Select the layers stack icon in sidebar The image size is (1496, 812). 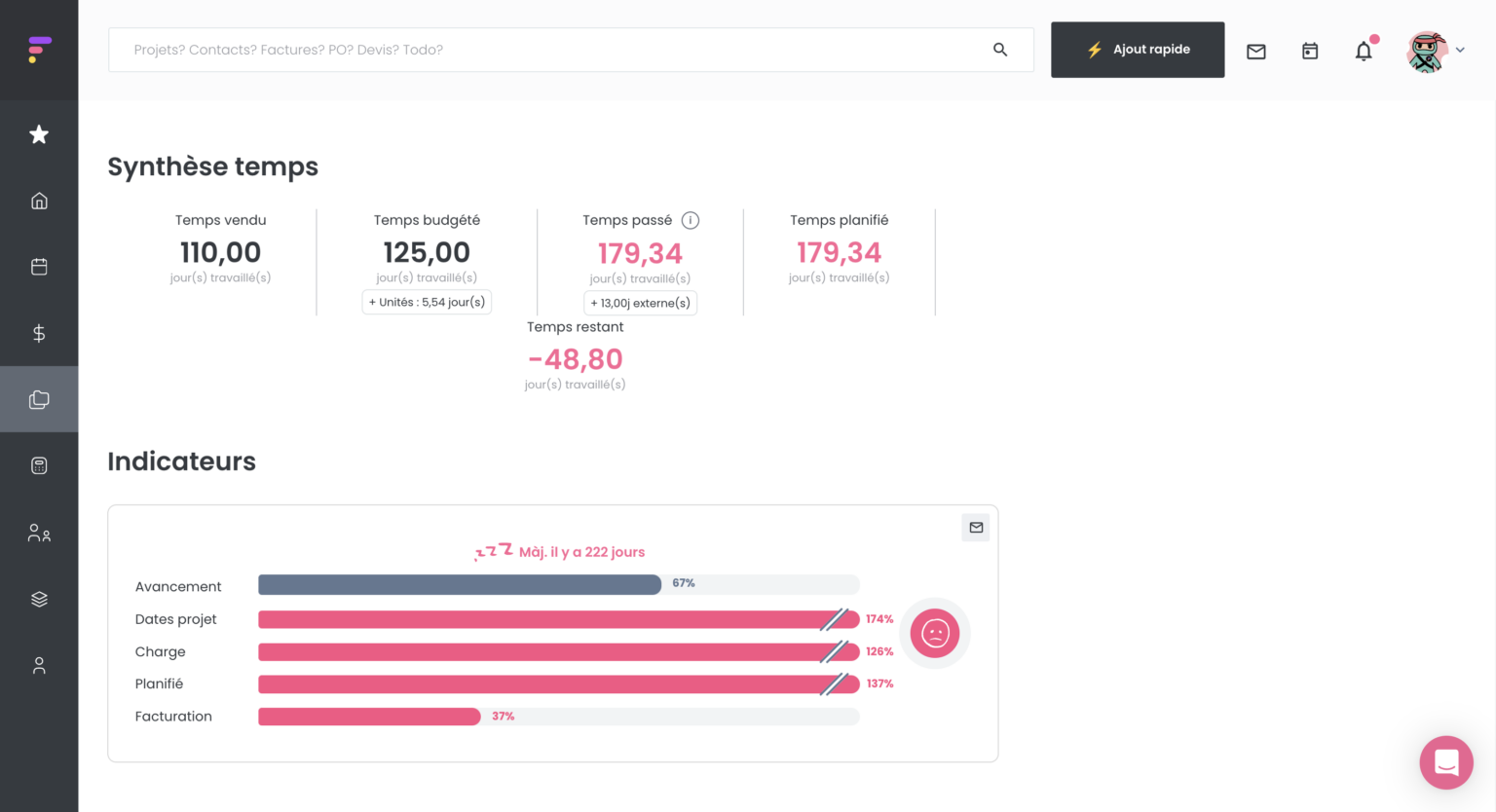coord(39,598)
